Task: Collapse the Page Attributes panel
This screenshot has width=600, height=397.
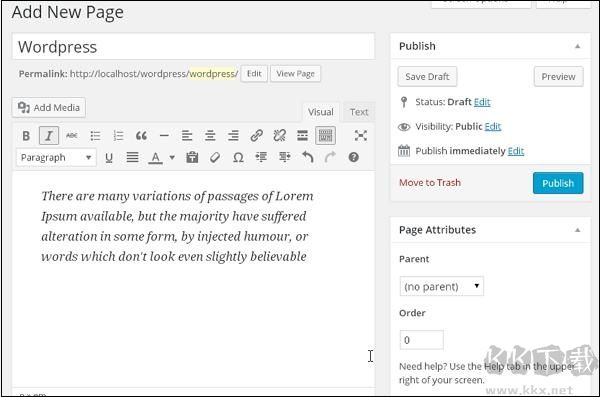Action: pyautogui.click(x=578, y=230)
